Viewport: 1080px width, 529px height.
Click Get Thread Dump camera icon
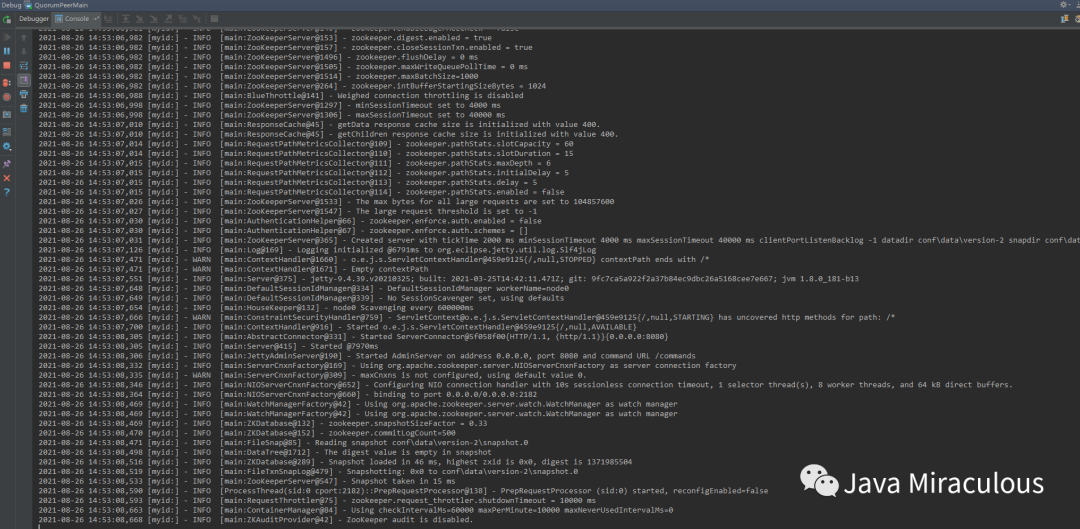tap(7, 114)
